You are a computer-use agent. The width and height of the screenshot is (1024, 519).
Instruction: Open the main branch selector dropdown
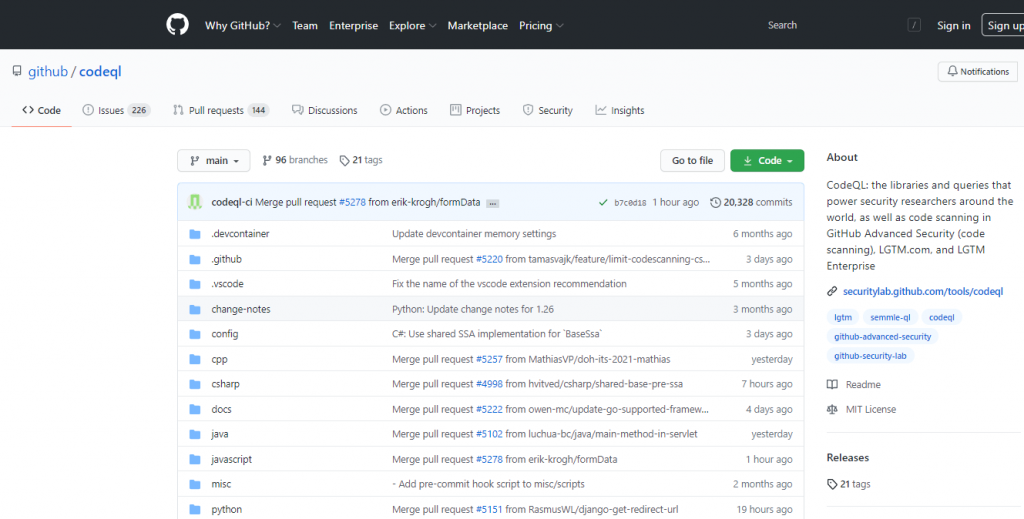pos(214,161)
